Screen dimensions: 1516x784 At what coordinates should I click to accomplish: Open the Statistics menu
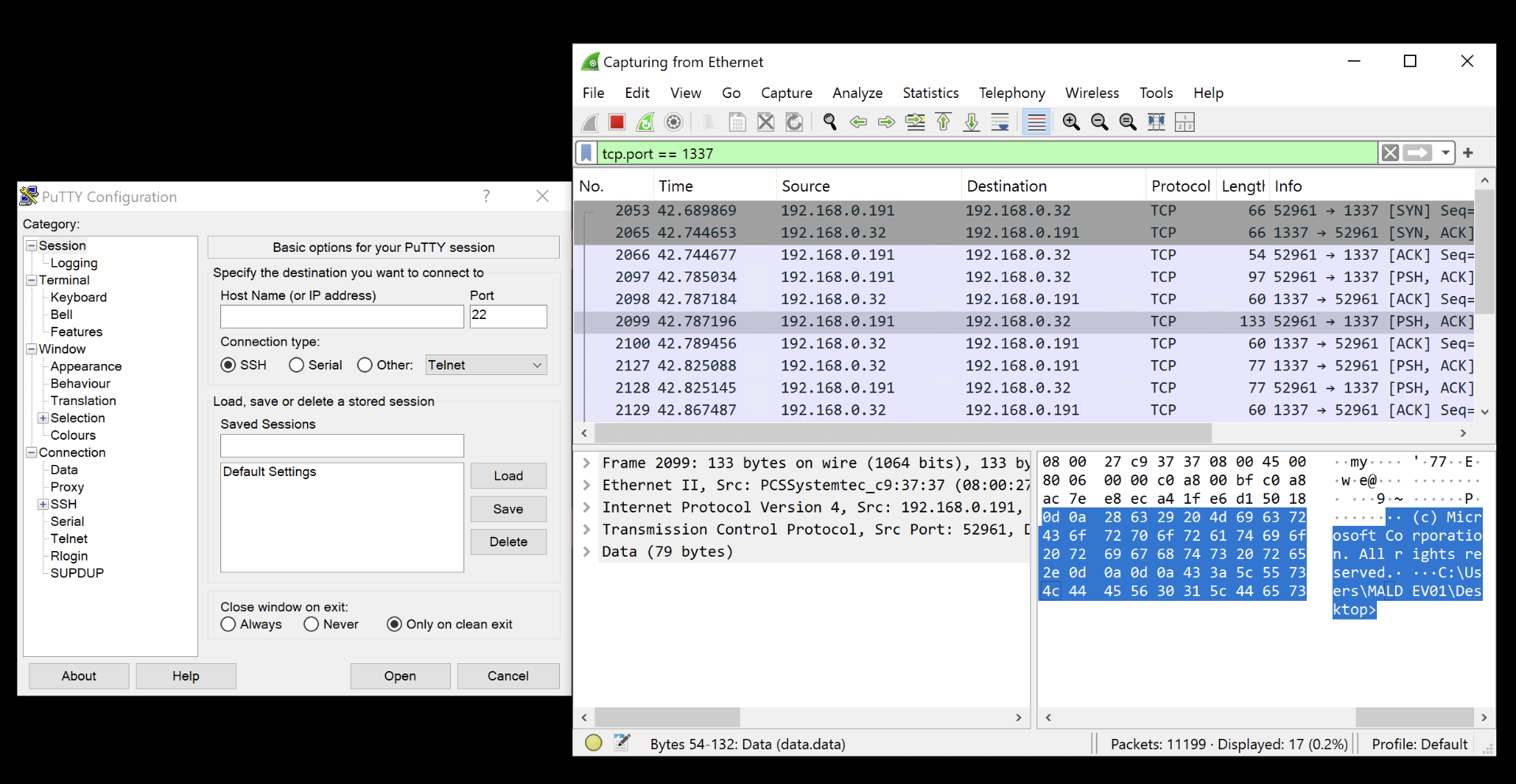931,93
